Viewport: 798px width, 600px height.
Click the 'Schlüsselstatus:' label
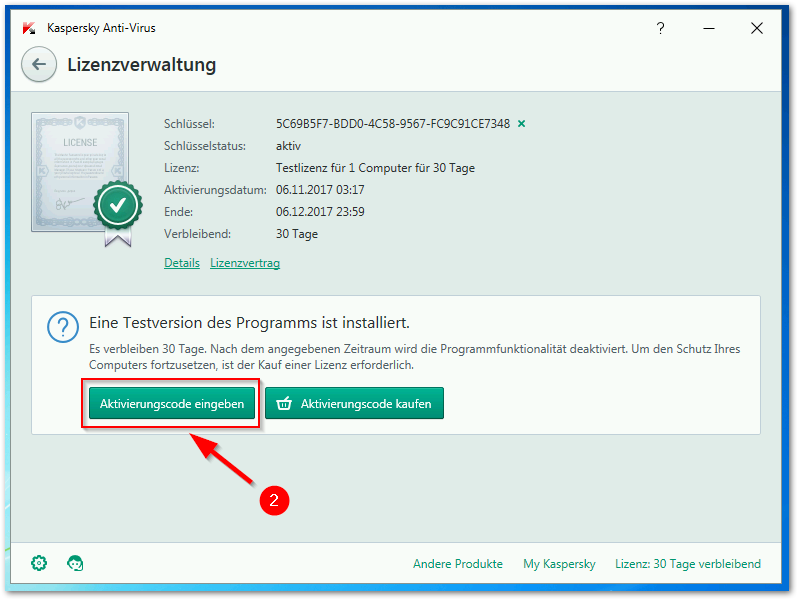point(205,146)
